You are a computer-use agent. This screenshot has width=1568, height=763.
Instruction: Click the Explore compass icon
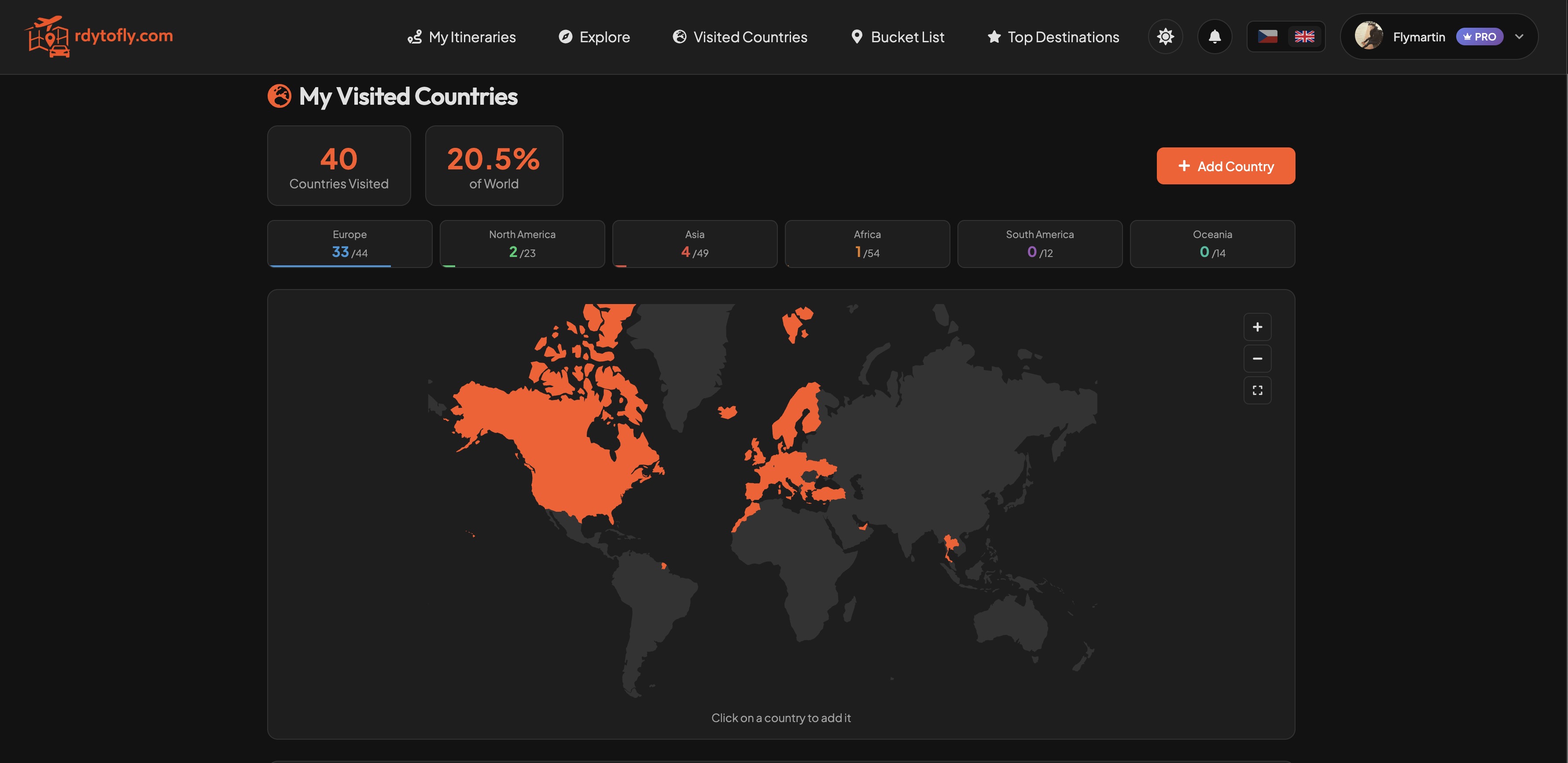pyautogui.click(x=566, y=37)
